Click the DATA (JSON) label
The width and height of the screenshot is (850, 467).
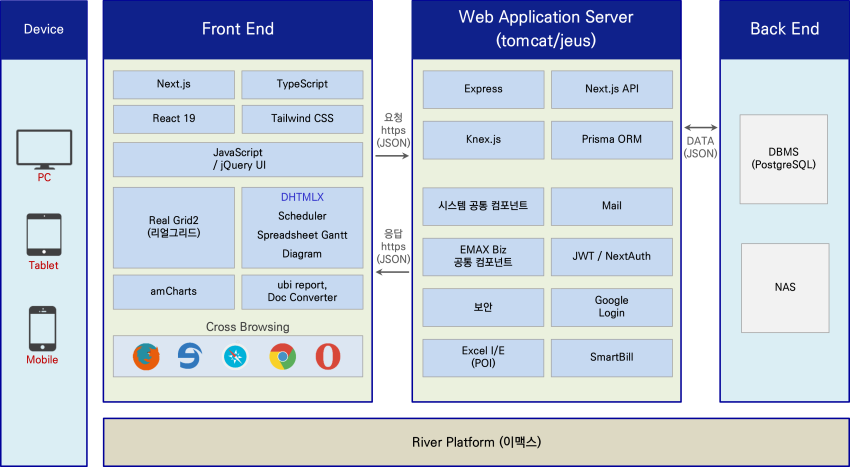(x=700, y=147)
